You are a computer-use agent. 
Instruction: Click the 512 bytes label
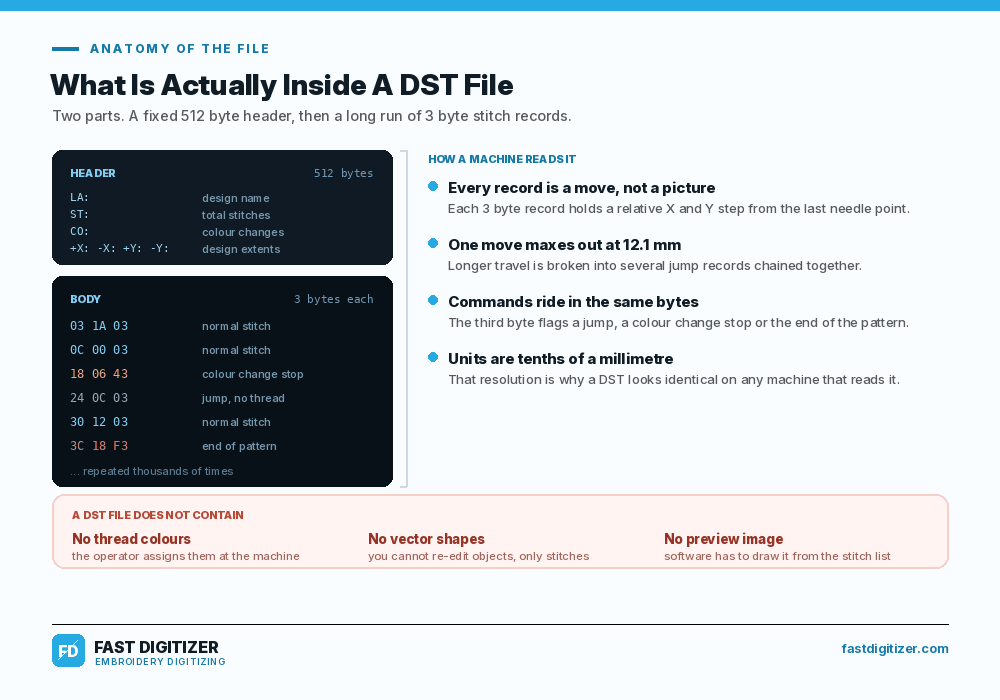pyautogui.click(x=343, y=173)
